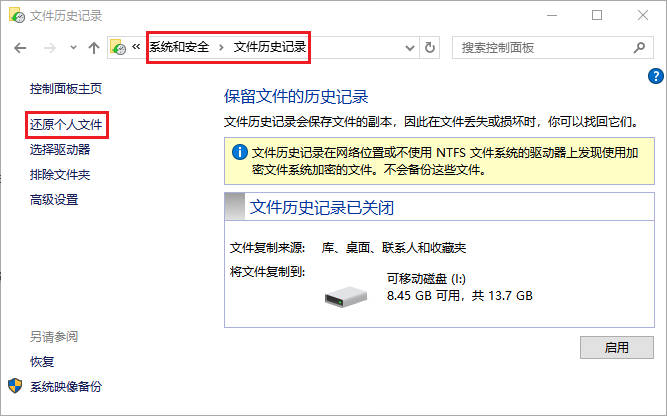
Task: Open 选择驱动器 link
Action: pyautogui.click(x=60, y=150)
